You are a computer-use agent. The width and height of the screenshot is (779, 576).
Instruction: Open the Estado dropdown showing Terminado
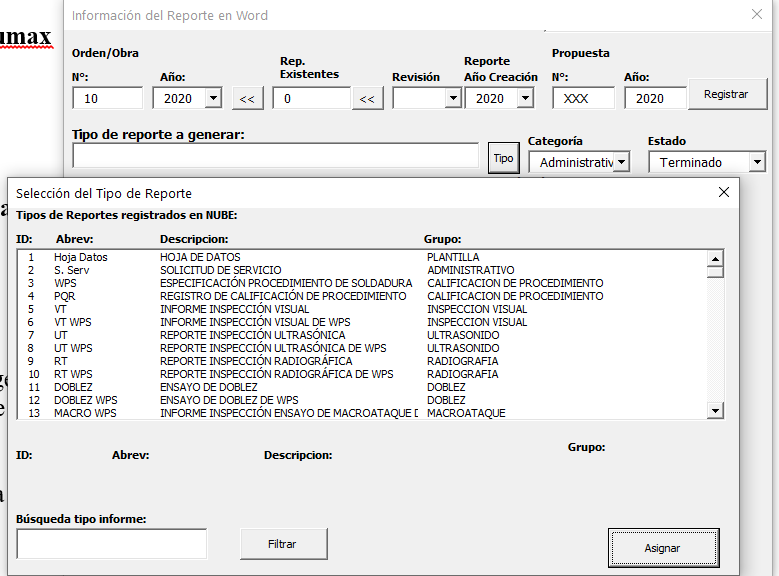pos(756,162)
